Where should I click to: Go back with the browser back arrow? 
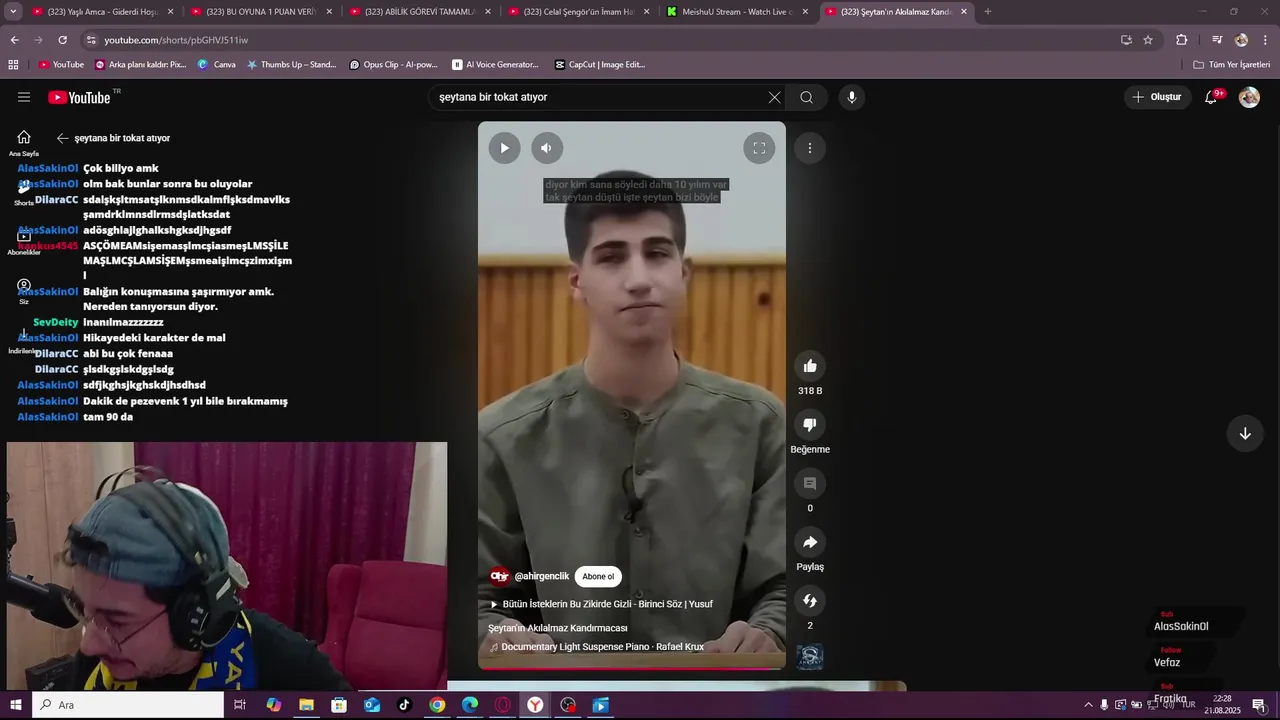[14, 40]
